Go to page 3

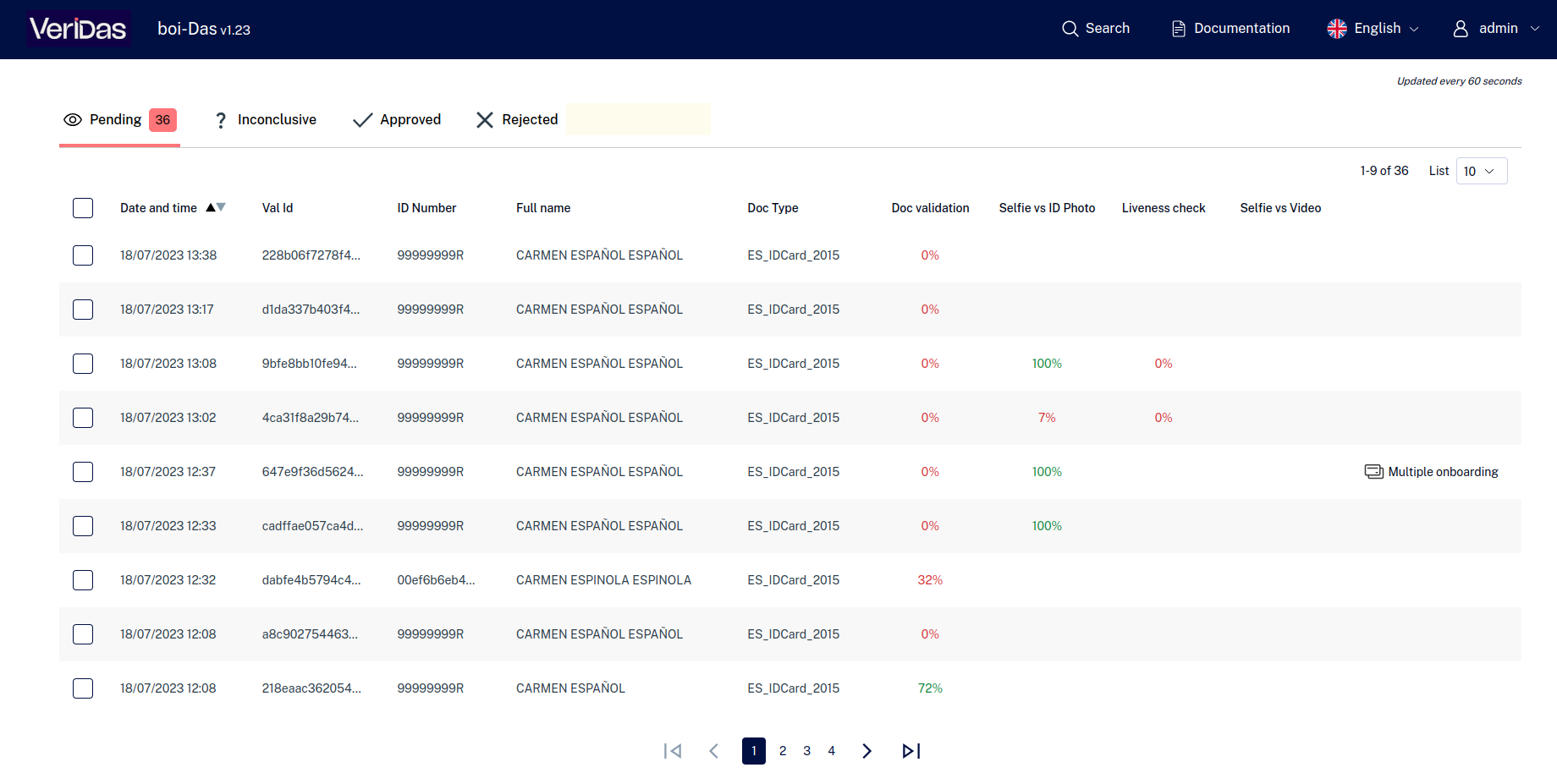[807, 751]
